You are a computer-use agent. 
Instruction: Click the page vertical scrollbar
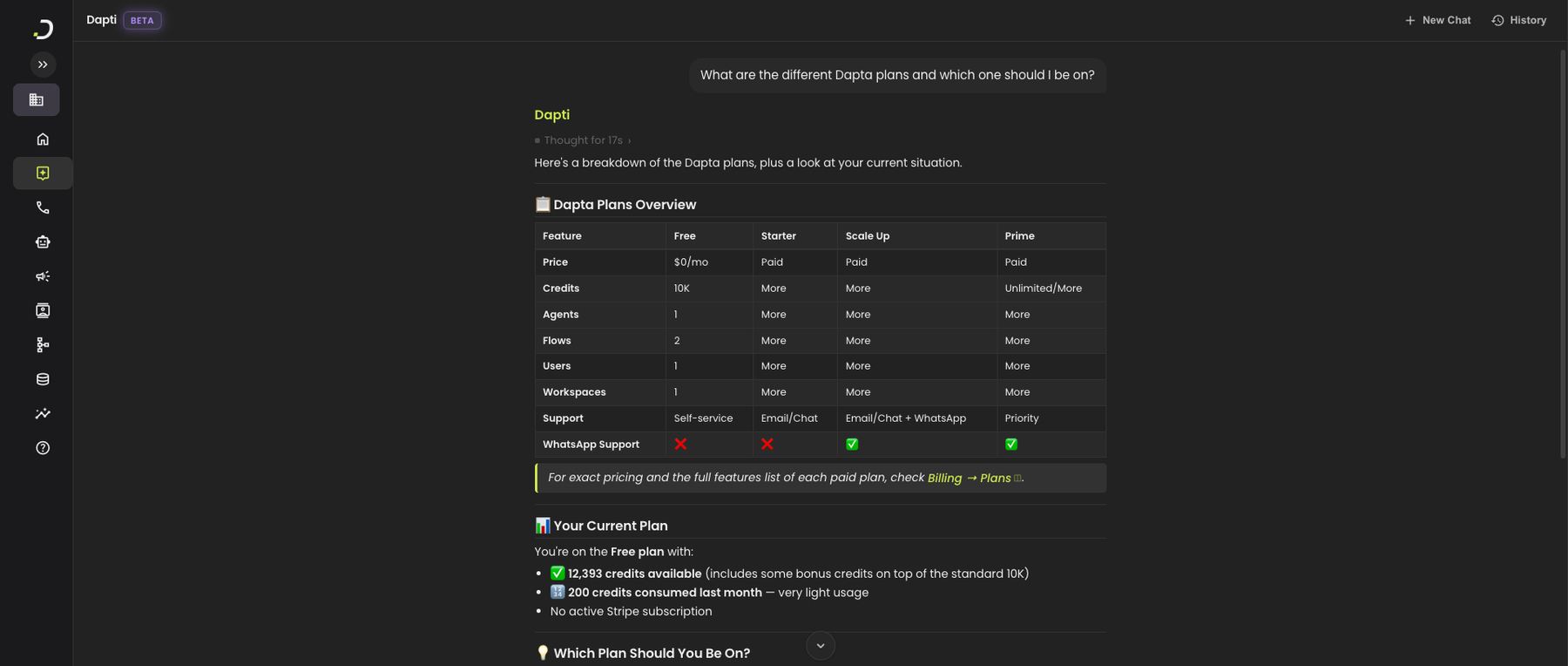(1563, 253)
